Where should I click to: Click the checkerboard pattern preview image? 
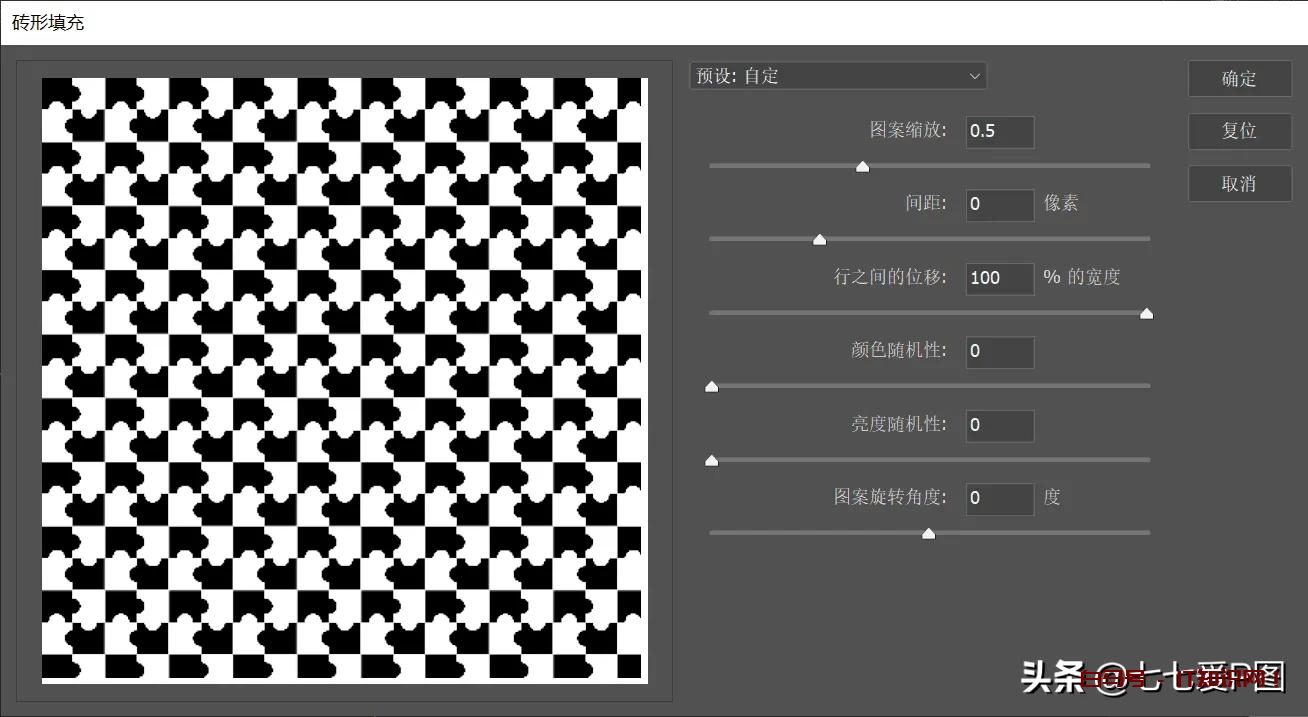tap(344, 380)
